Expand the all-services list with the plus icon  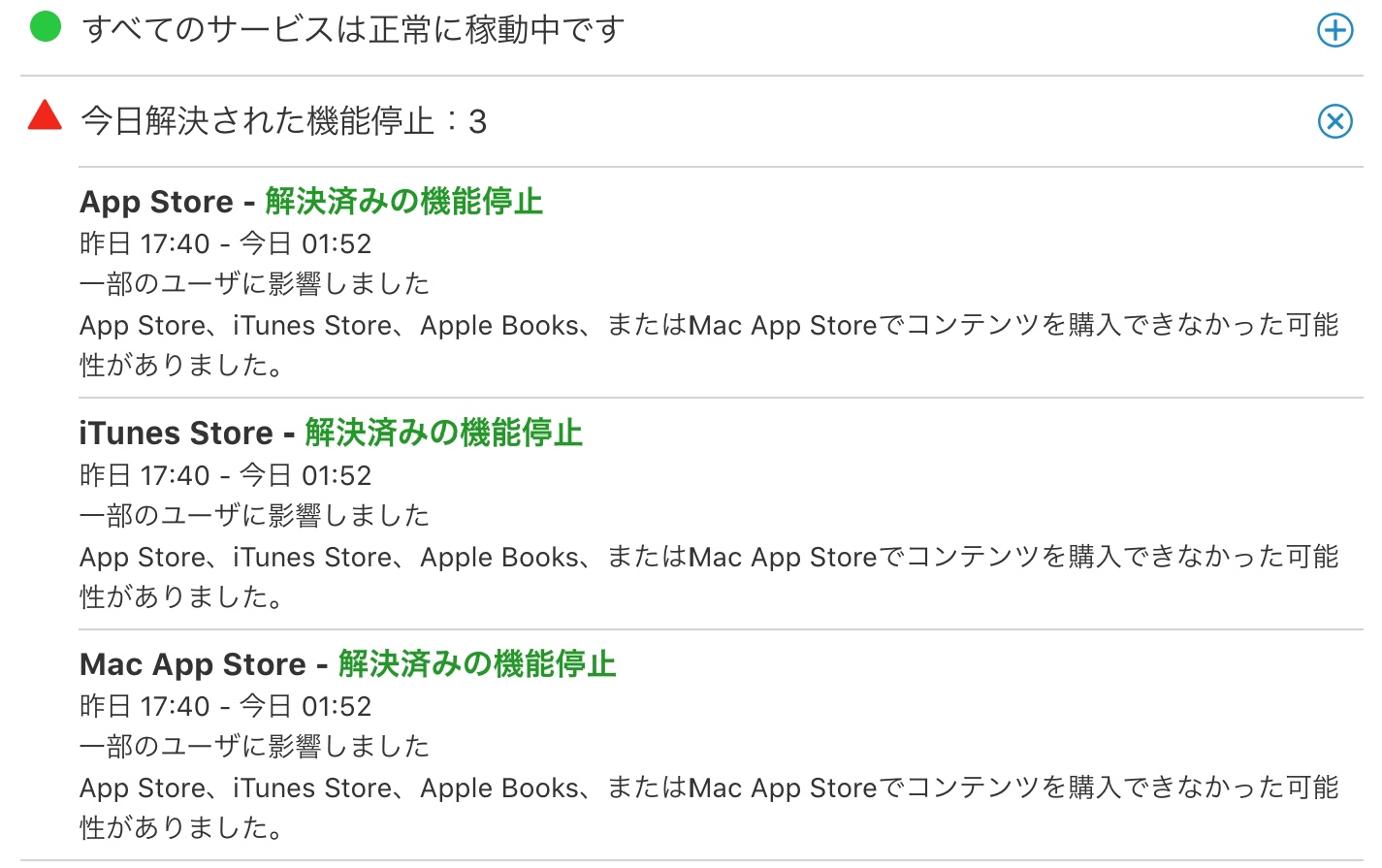click(x=1334, y=30)
